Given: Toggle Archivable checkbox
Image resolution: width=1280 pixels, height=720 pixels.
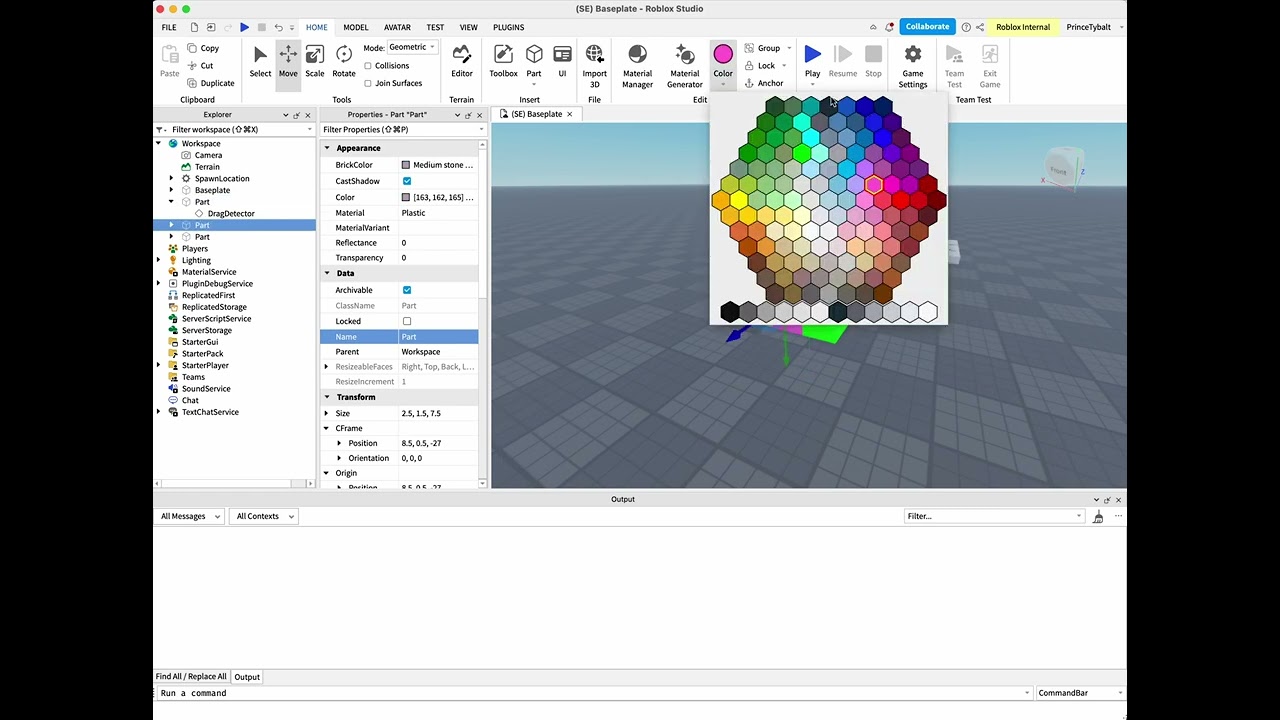Looking at the screenshot, I should [x=407, y=290].
